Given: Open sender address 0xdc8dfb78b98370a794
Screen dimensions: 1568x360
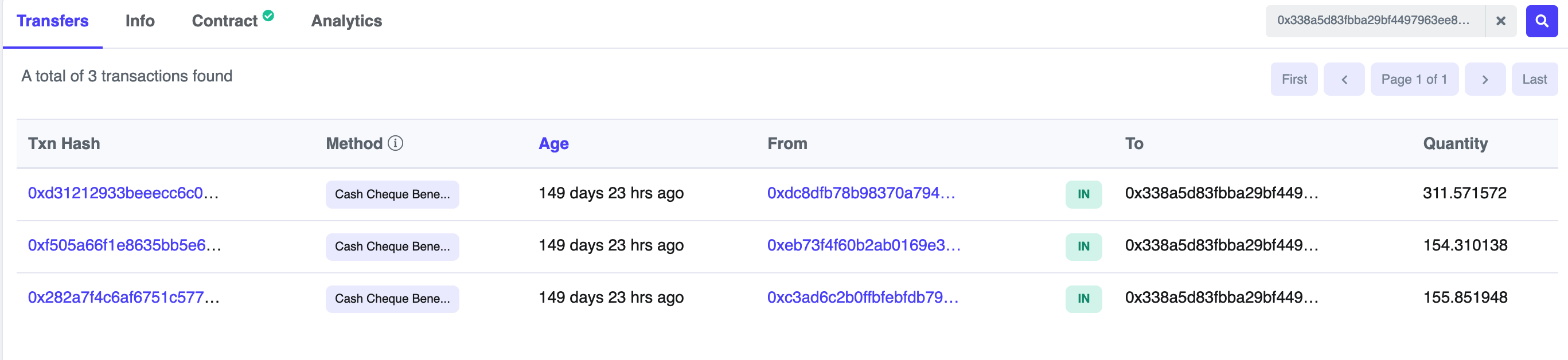Looking at the screenshot, I should [x=860, y=193].
